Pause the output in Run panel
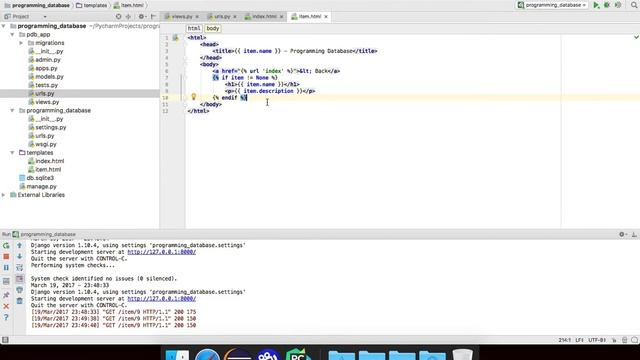The width and height of the screenshot is (640, 360). 6,268
